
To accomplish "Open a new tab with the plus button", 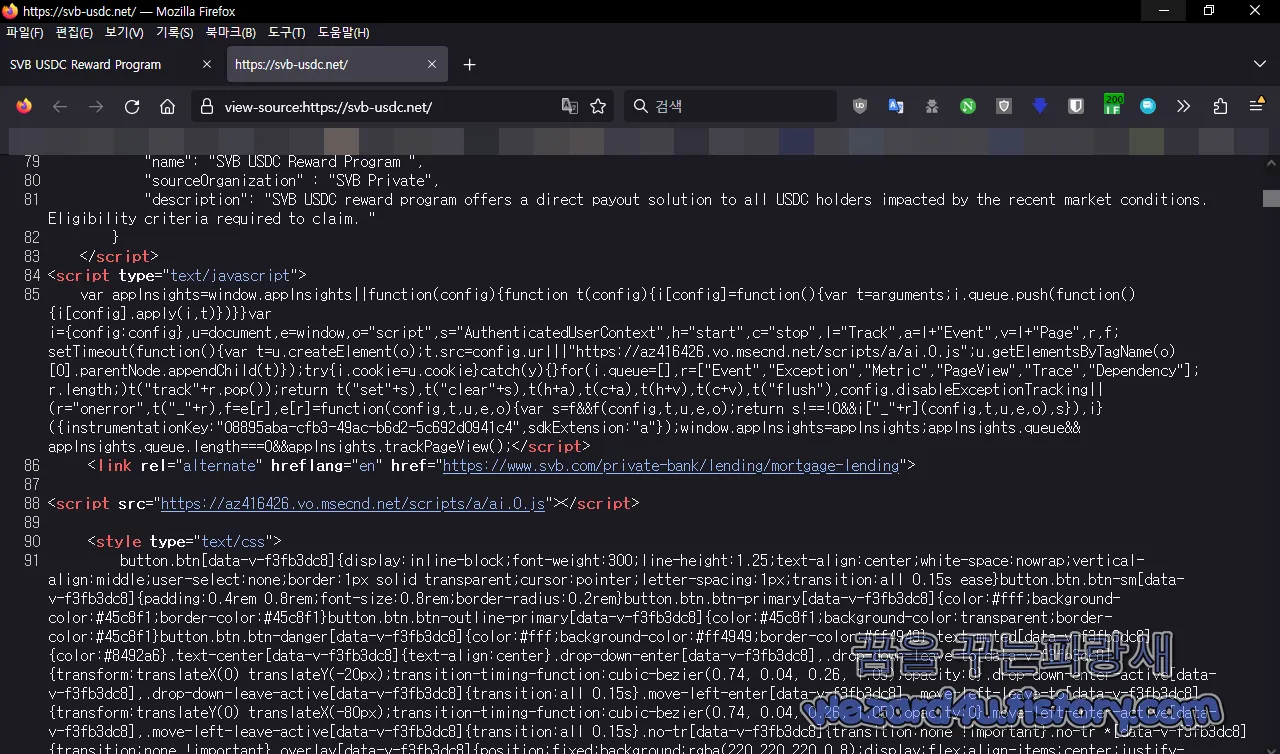I will [x=470, y=64].
